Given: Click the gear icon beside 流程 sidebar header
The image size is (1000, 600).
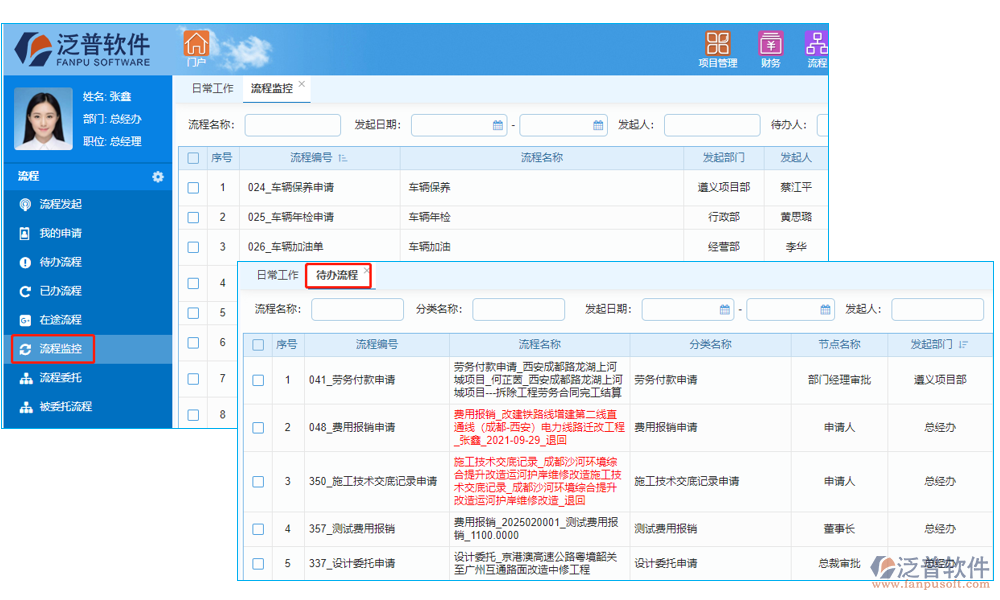Looking at the screenshot, I should point(157,176).
